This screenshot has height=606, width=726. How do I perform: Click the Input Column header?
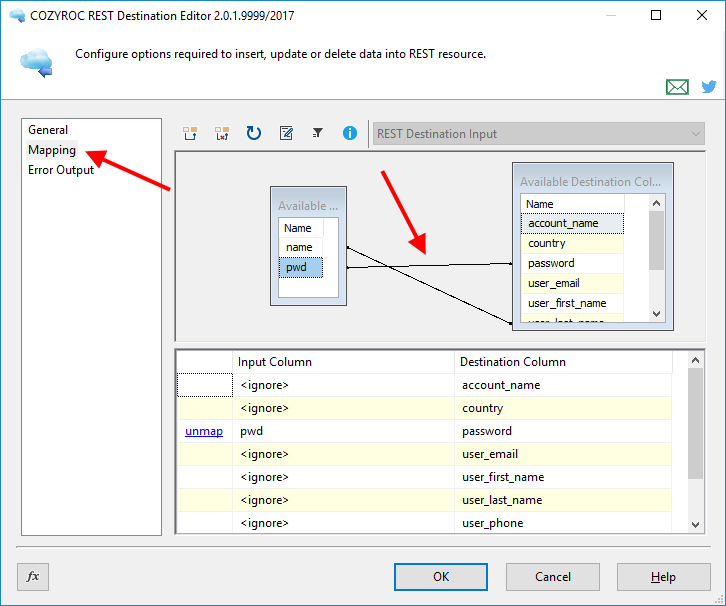pos(343,362)
